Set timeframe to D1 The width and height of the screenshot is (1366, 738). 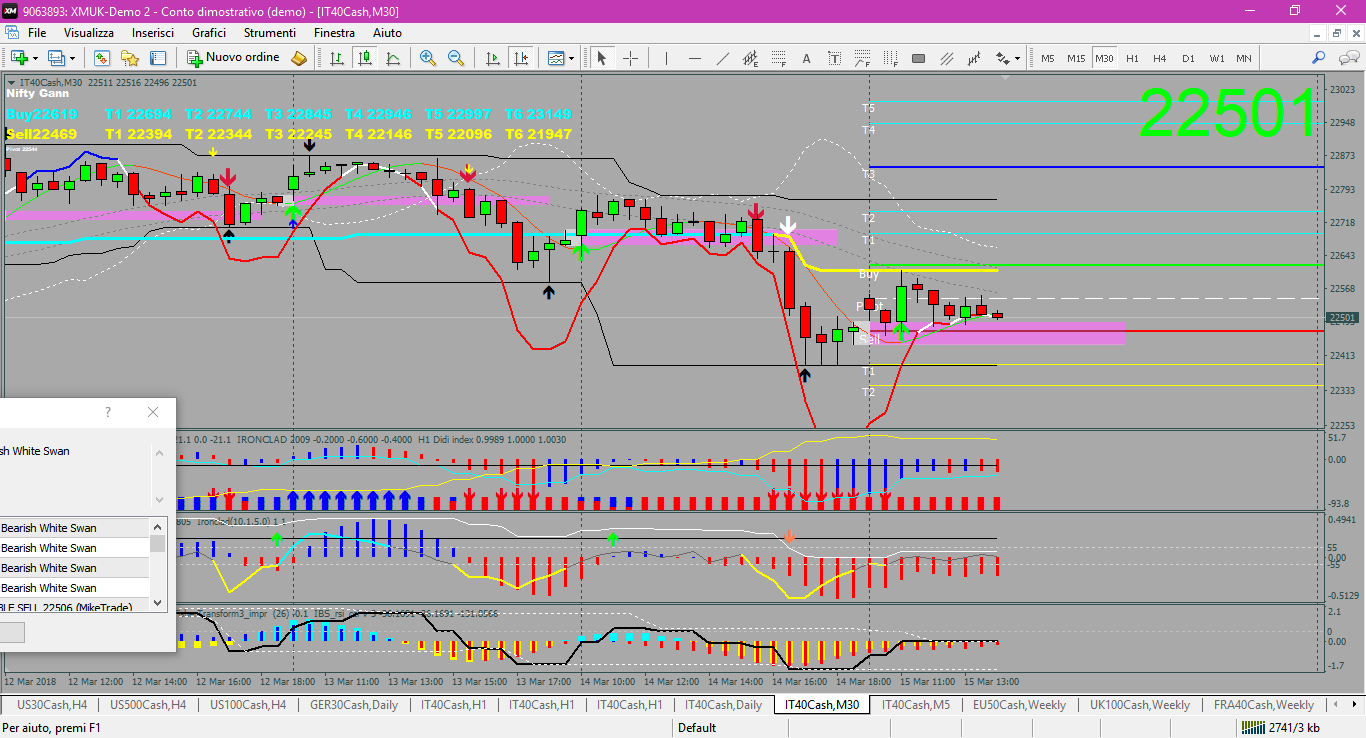1188,58
